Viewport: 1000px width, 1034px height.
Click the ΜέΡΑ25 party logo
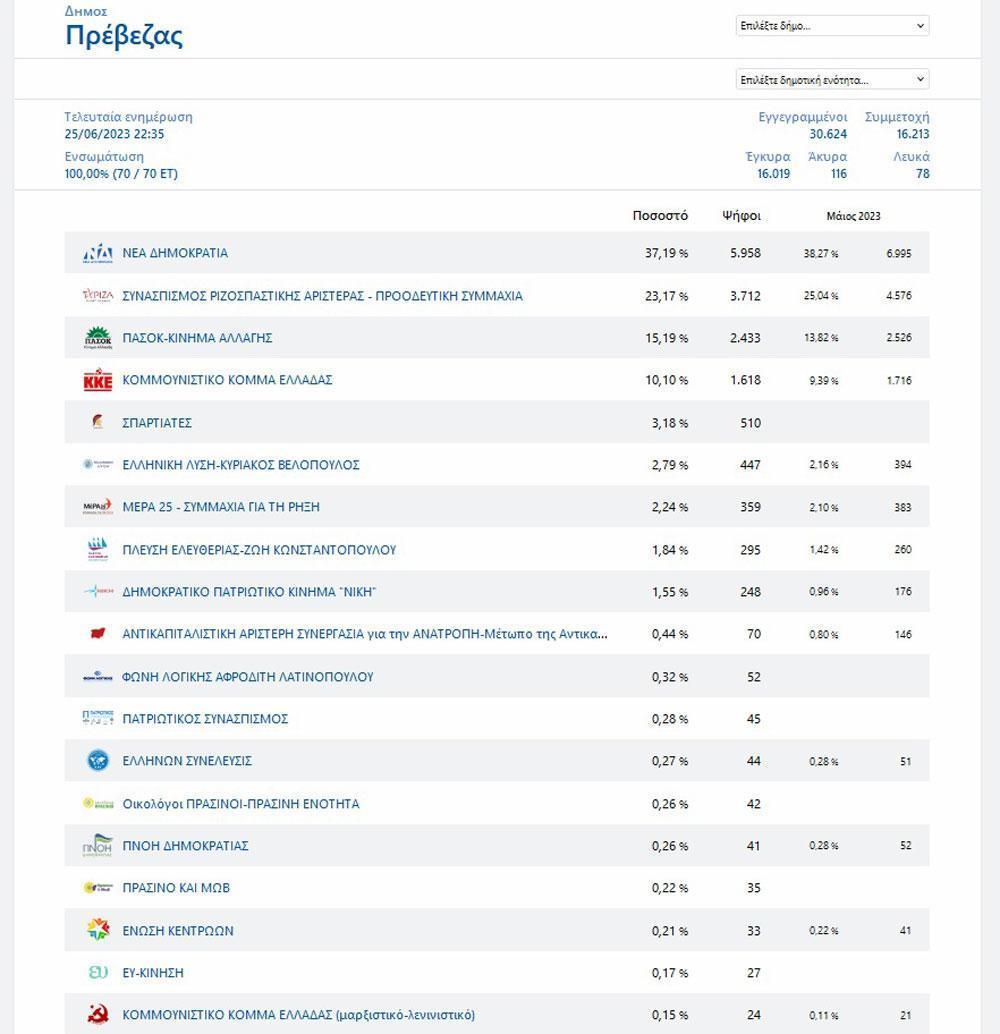click(x=98, y=506)
